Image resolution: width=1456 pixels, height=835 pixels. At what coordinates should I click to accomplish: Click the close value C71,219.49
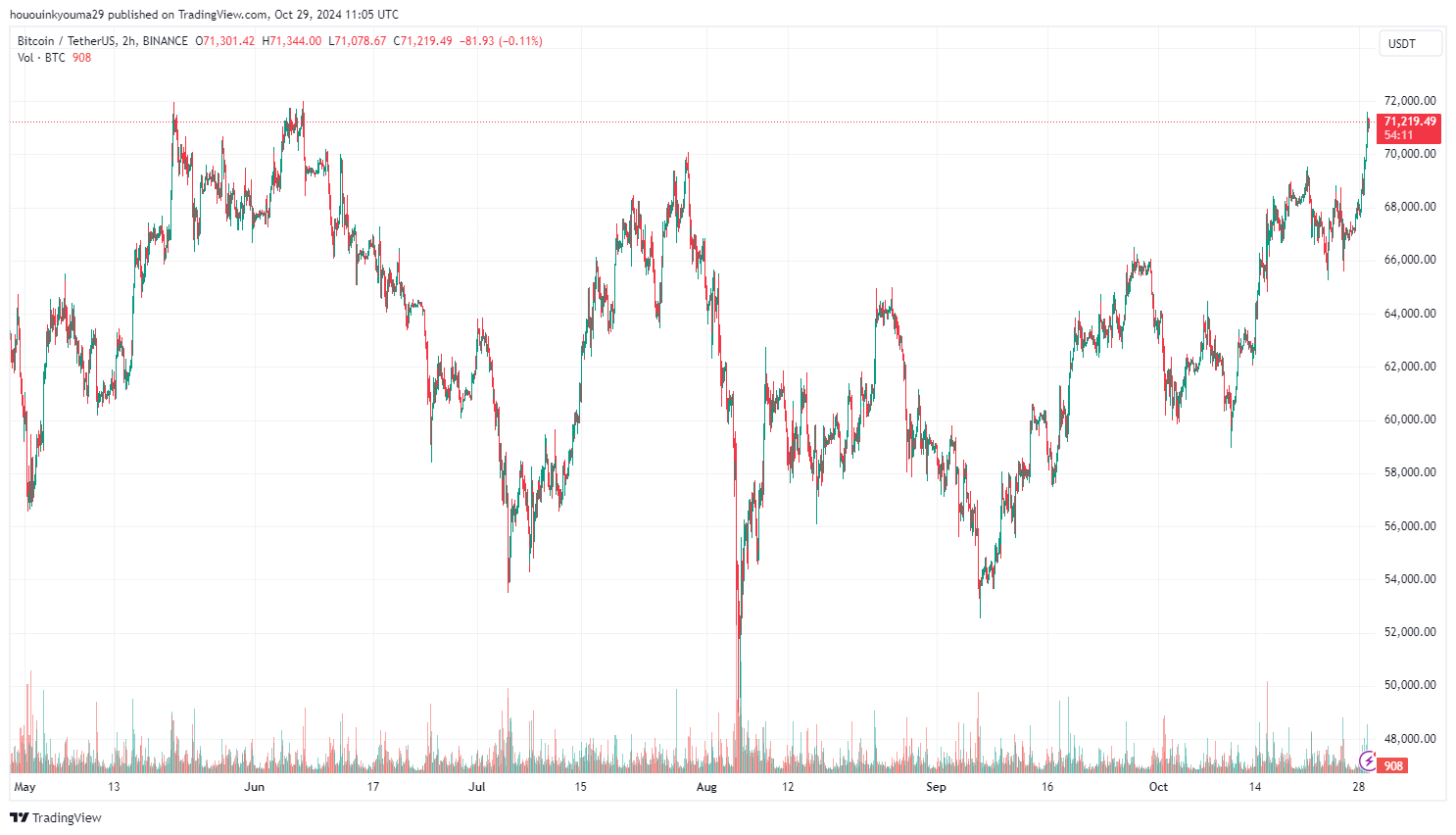pyautogui.click(x=422, y=41)
